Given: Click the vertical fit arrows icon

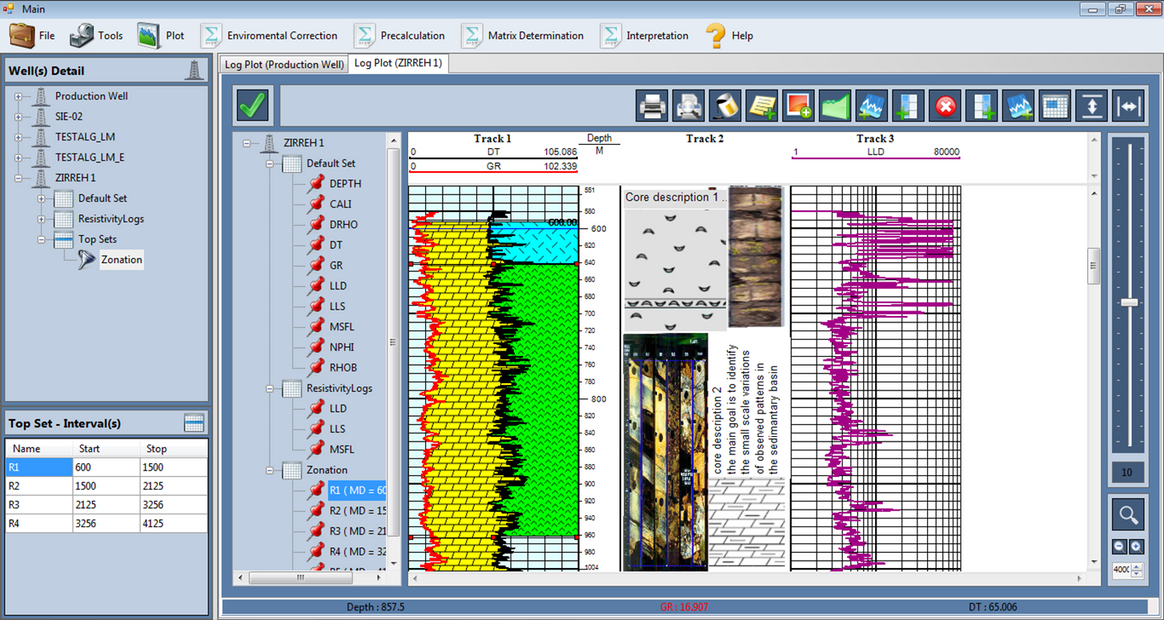Looking at the screenshot, I should coord(1091,105).
